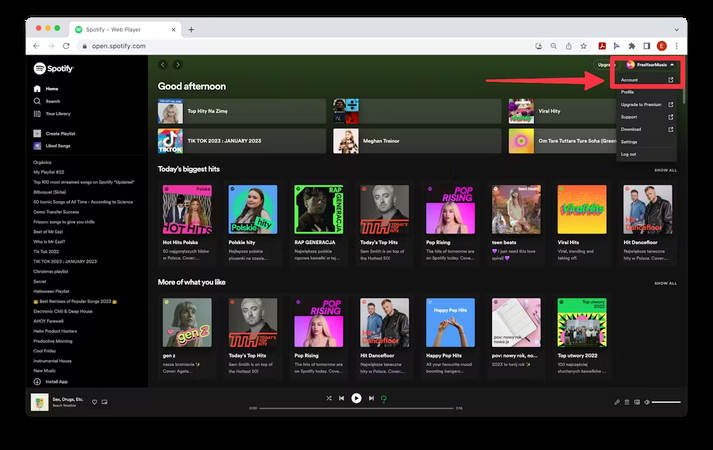Show all of Today's biggest hits

(665, 170)
